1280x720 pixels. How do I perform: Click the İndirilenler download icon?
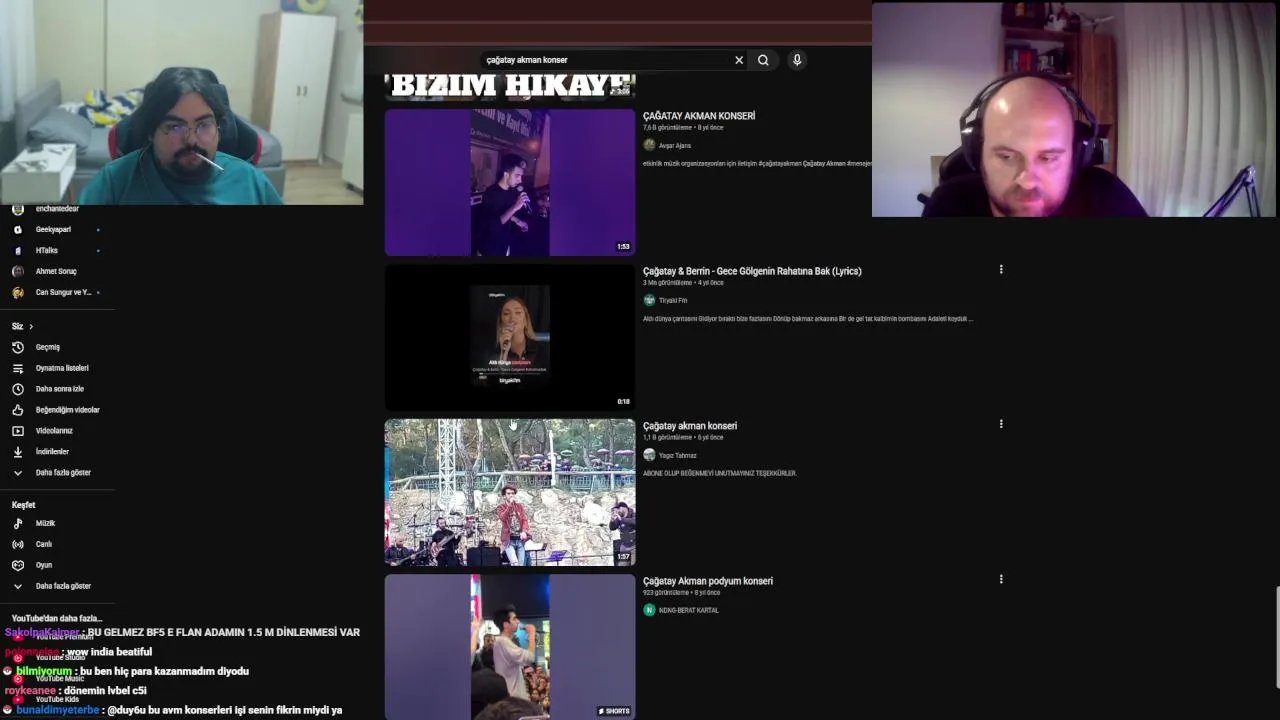coord(17,452)
